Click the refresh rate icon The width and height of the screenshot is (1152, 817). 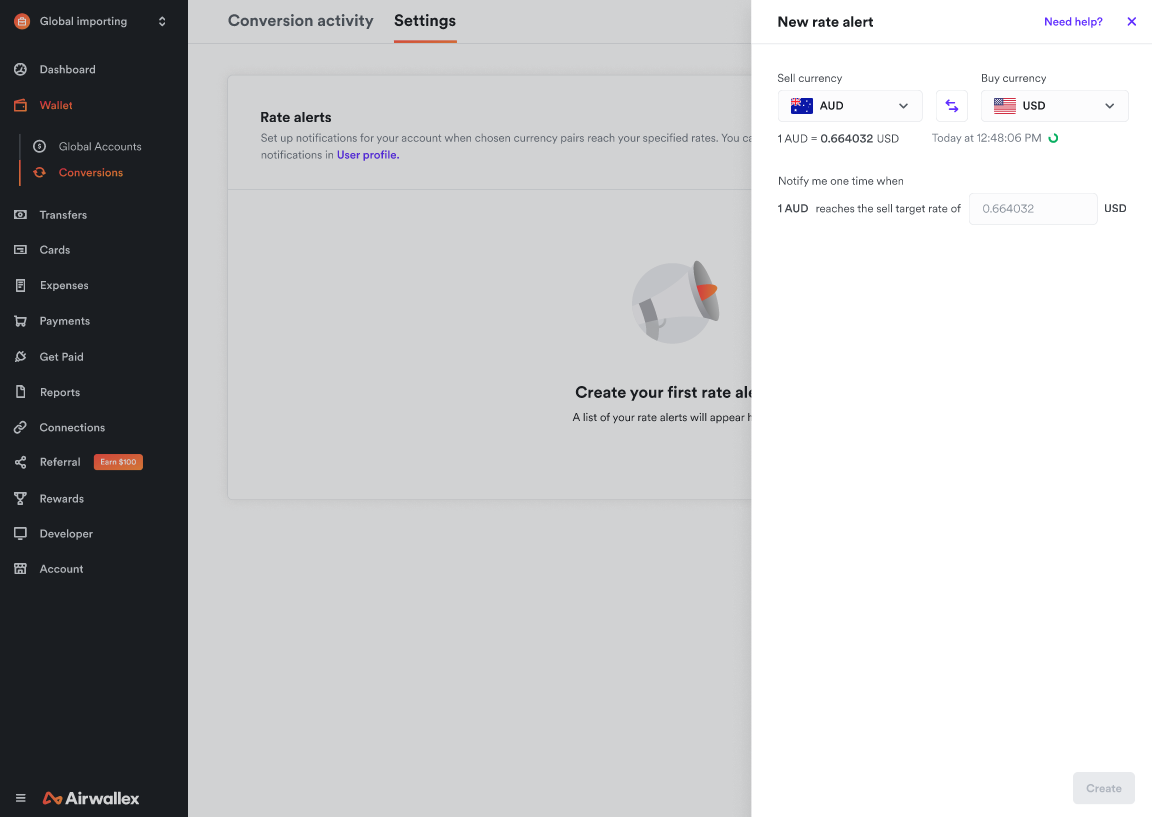point(1053,138)
